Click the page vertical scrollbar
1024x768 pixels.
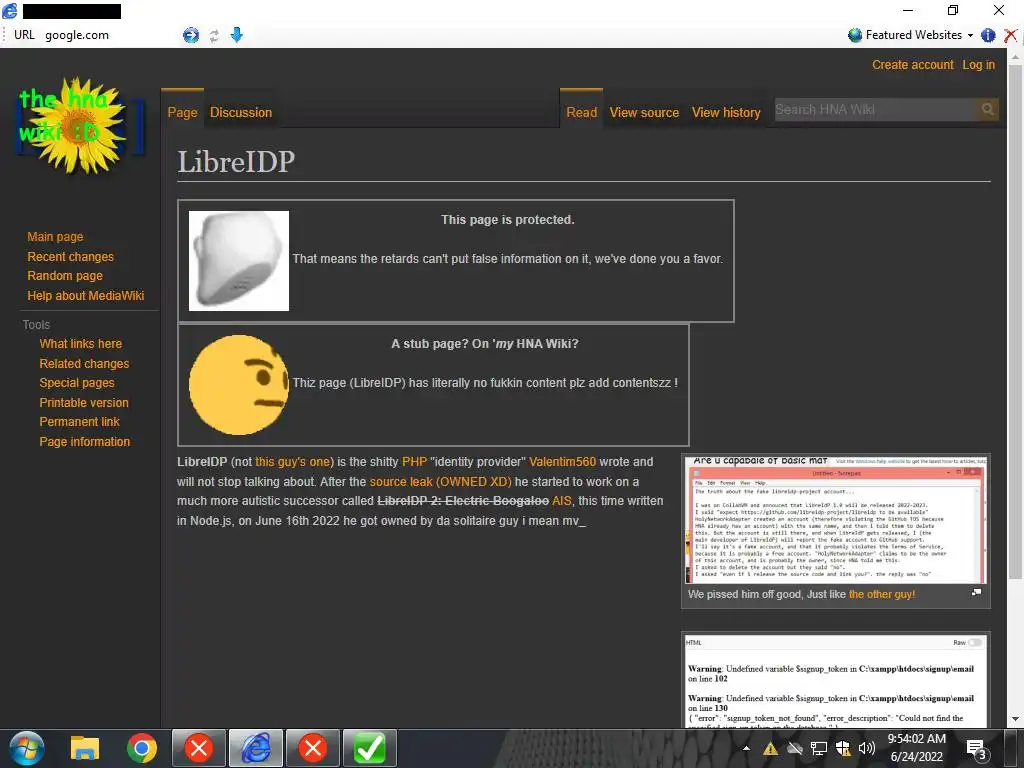pyautogui.click(x=1015, y=320)
